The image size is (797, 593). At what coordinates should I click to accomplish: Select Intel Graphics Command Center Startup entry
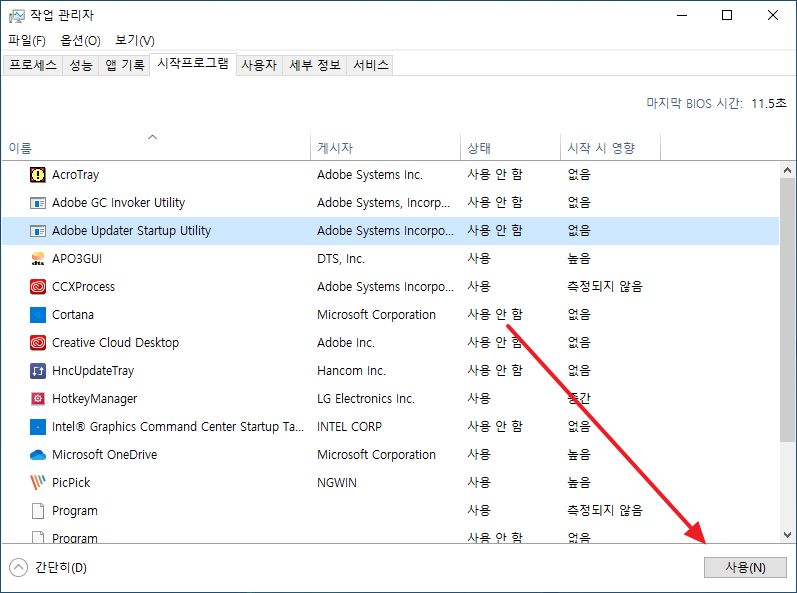(x=178, y=427)
